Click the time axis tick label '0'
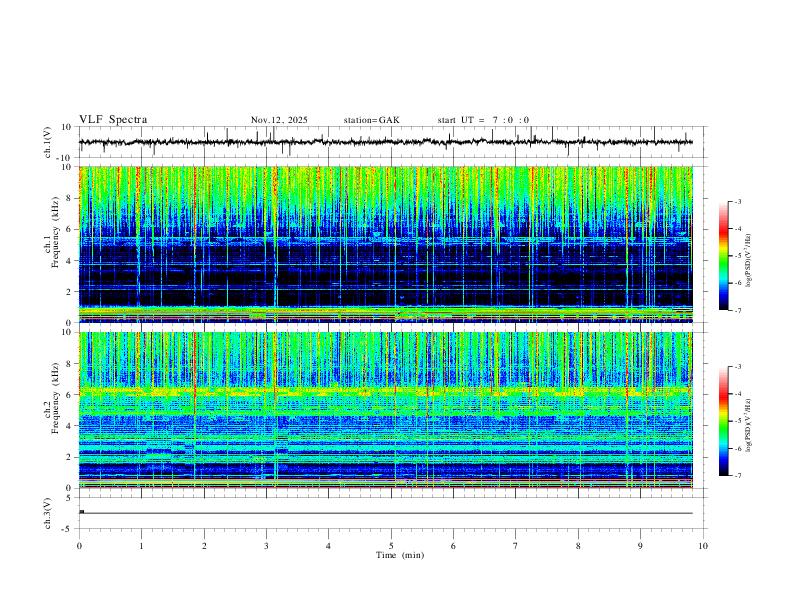Viewport: 792px width, 612px height. click(x=79, y=546)
